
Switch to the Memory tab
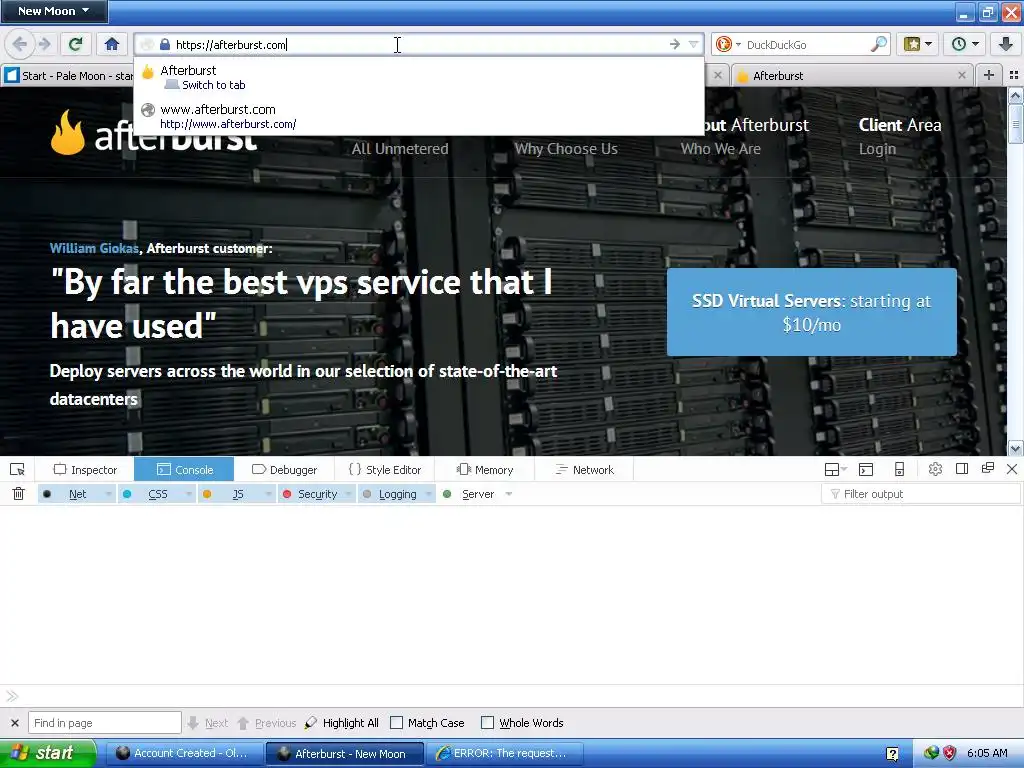coord(484,470)
